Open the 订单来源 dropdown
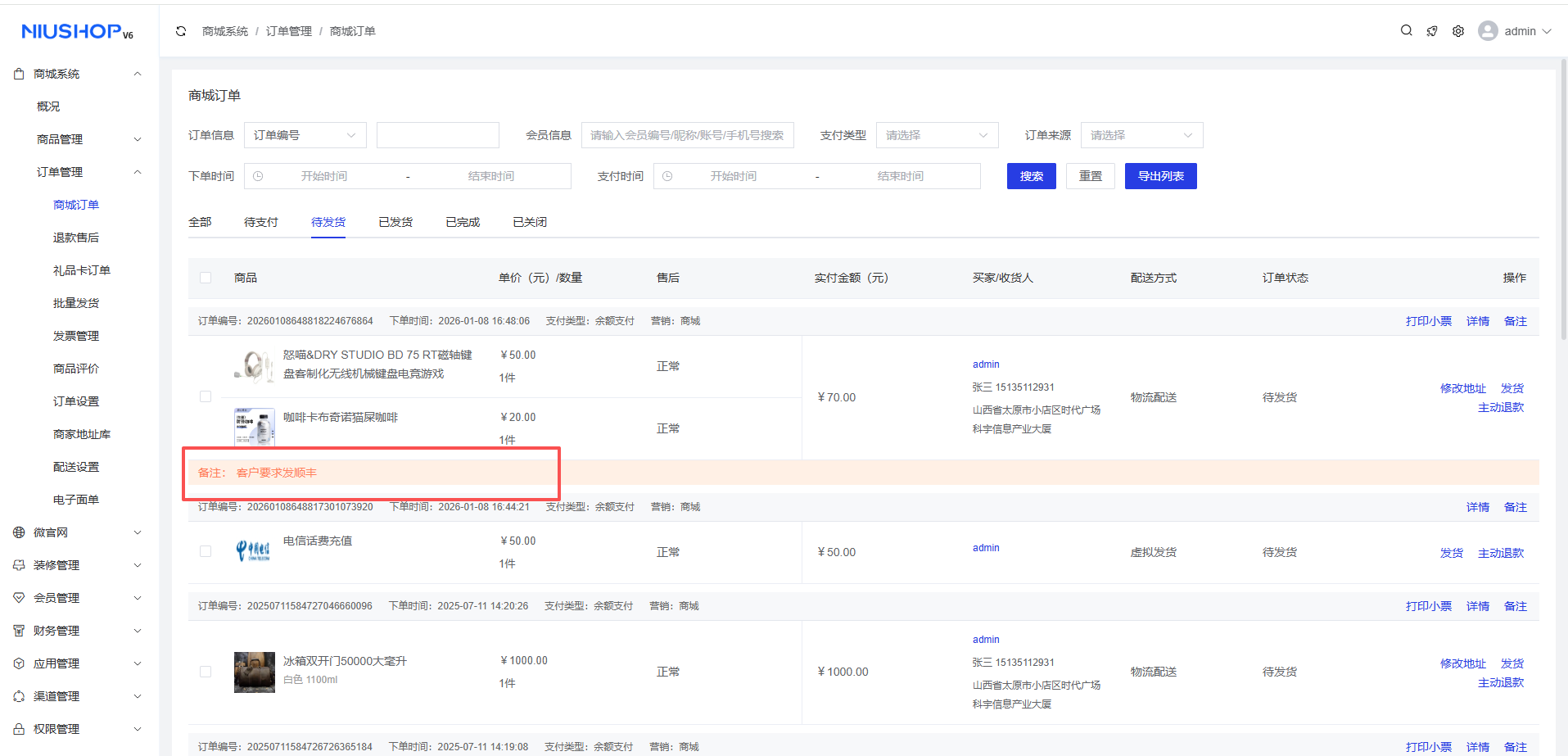The height and width of the screenshot is (756, 1568). pyautogui.click(x=1141, y=135)
